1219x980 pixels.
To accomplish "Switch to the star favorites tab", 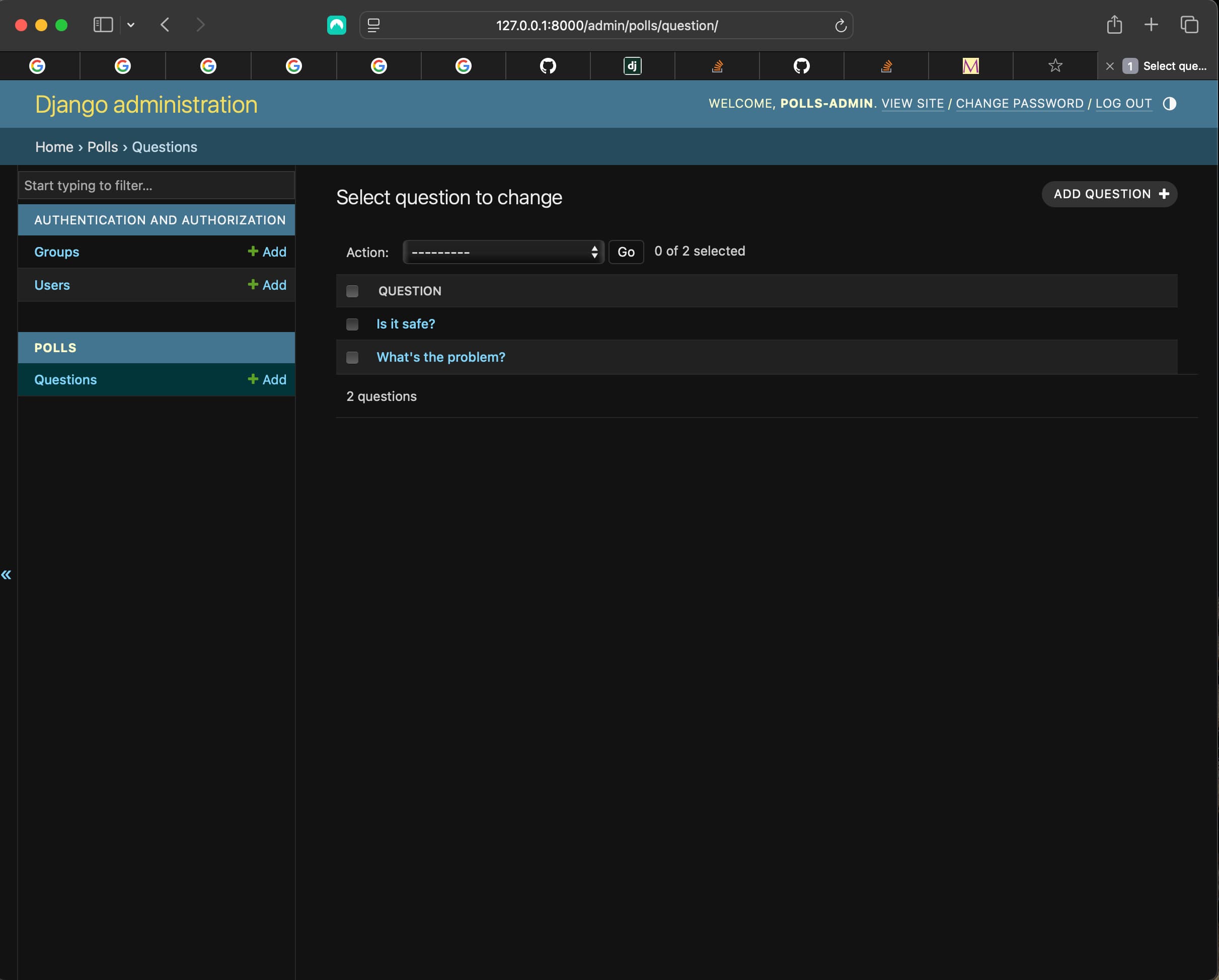I will pos(1055,66).
